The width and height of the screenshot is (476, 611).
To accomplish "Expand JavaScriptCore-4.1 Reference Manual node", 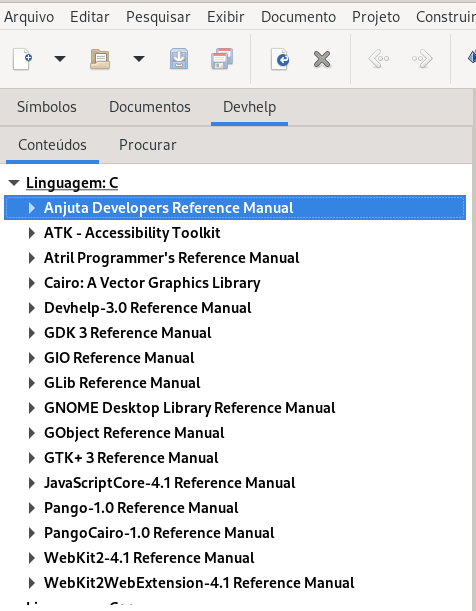I will (x=32, y=483).
